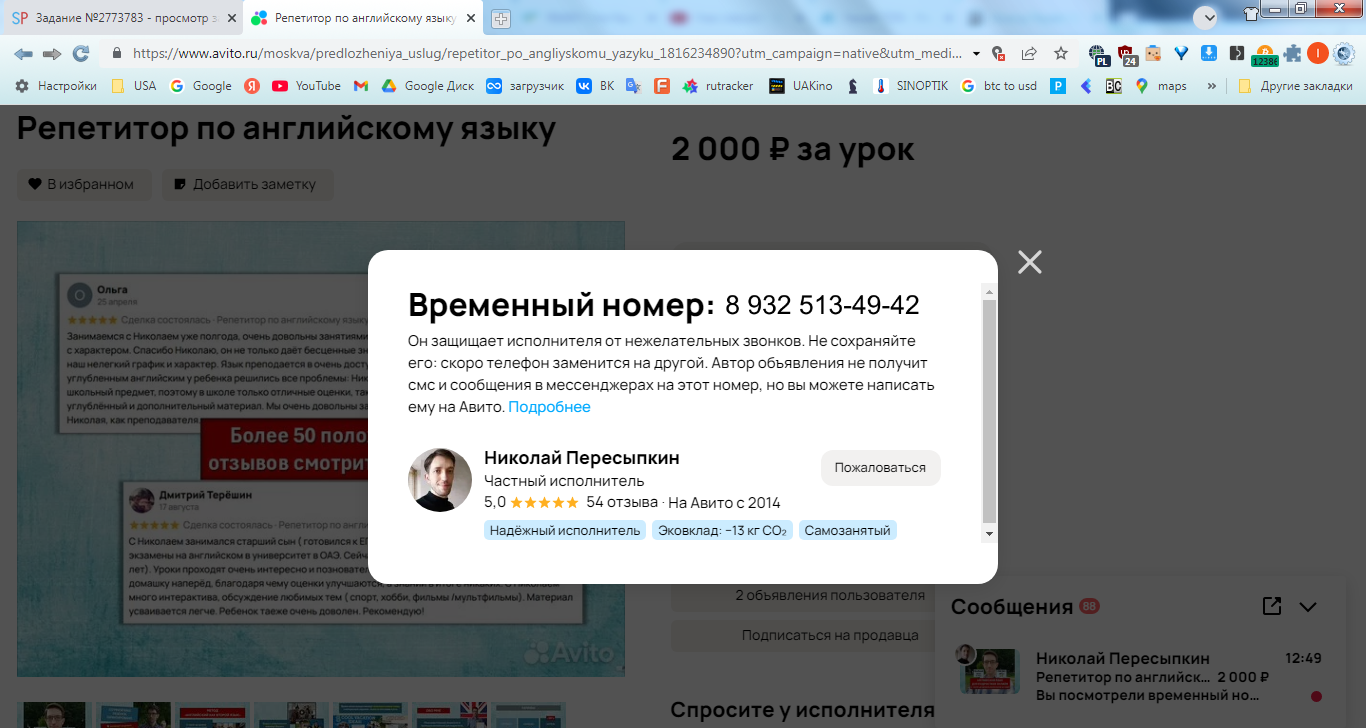Open the 'maps' bookmark
Viewport: 1366px width, 728px height.
[x=1161, y=86]
